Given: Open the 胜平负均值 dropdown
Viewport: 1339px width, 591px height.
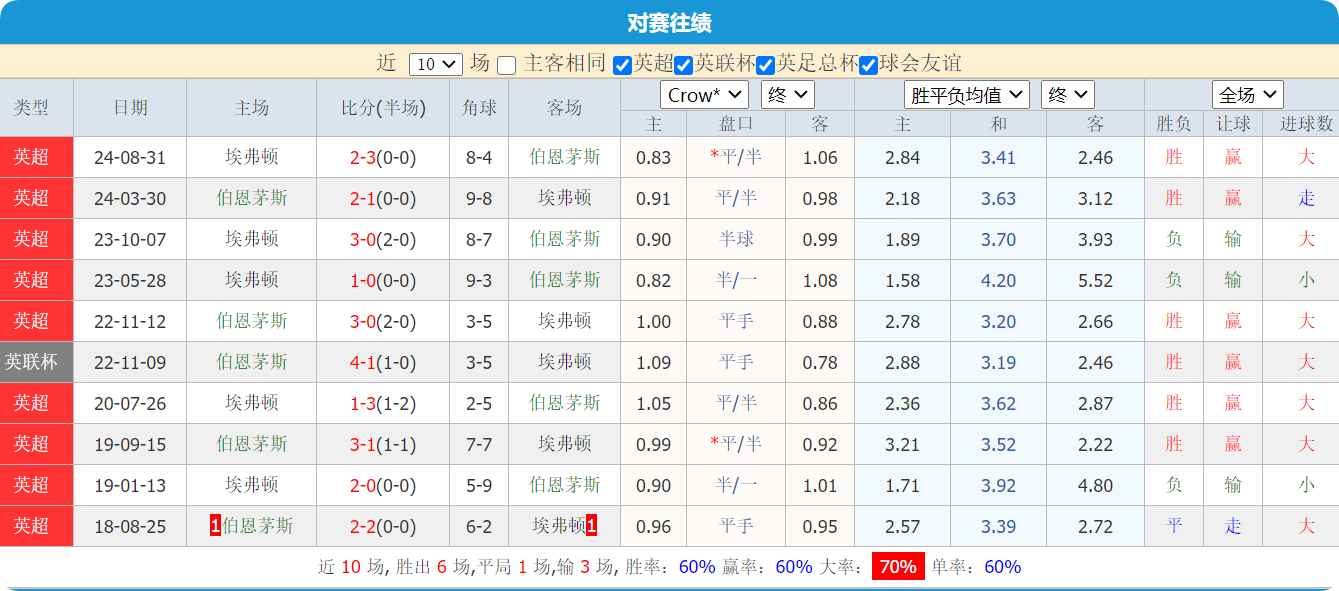Looking at the screenshot, I should click(x=967, y=94).
